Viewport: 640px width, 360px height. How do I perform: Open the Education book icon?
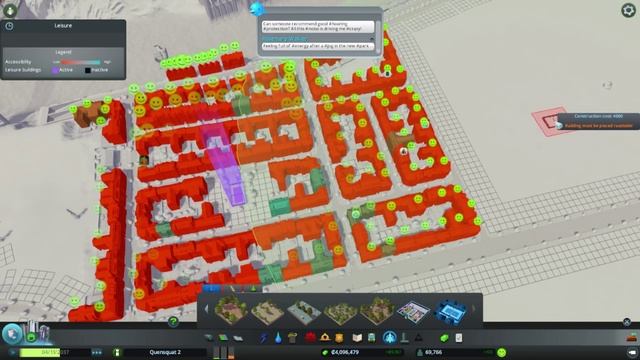(x=357, y=338)
